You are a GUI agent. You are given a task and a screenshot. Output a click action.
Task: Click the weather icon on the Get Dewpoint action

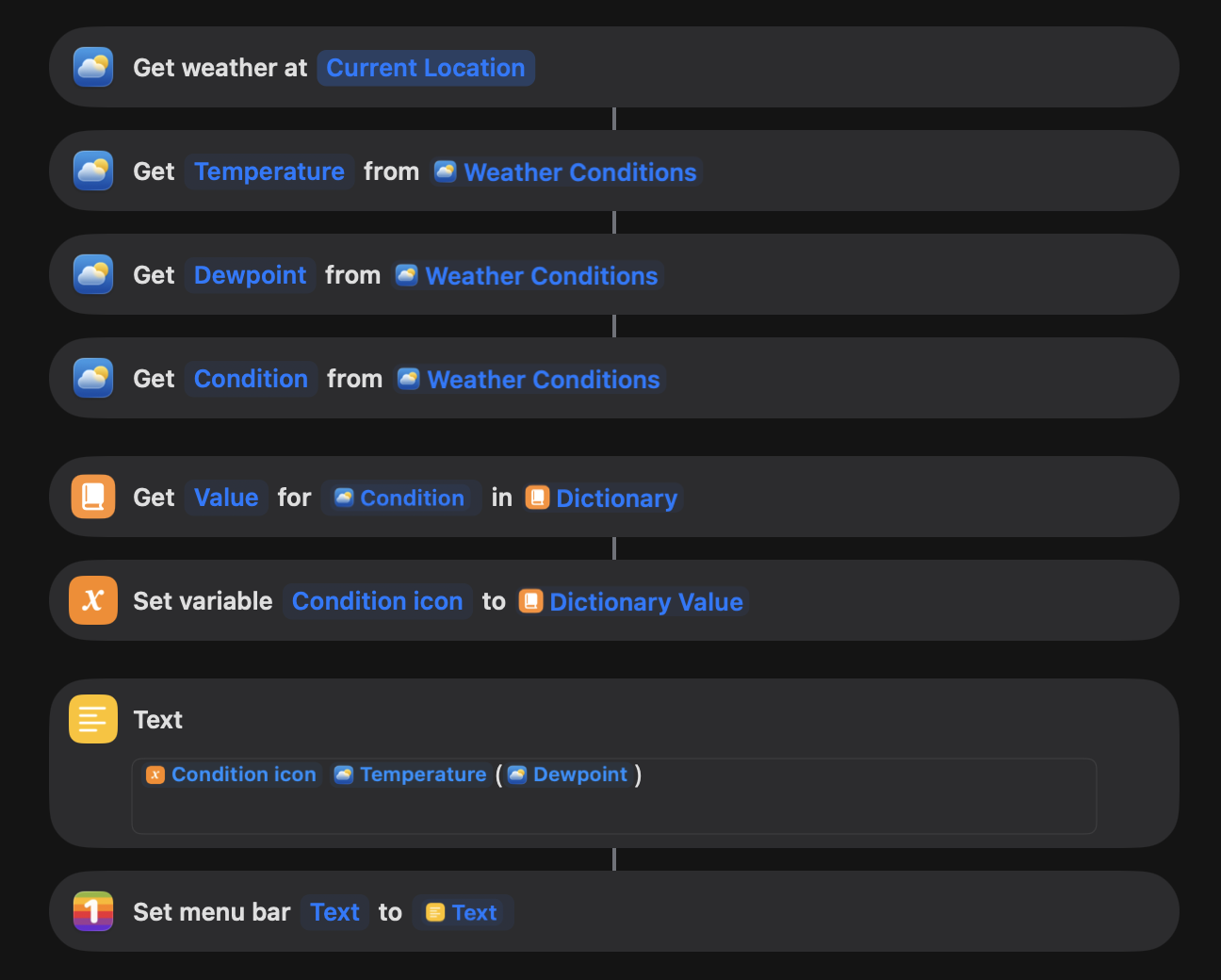(93, 274)
